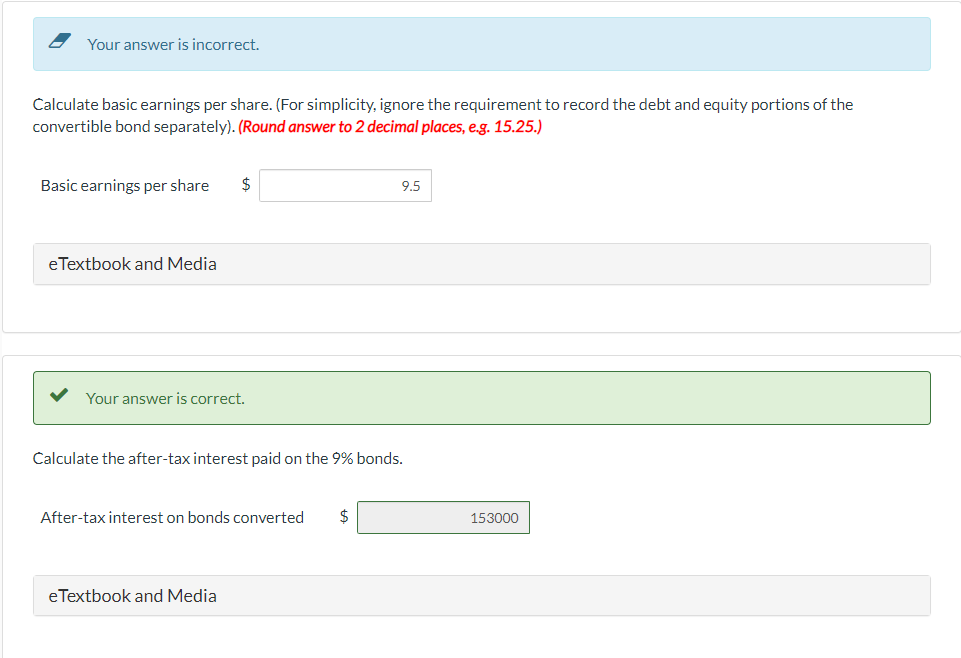Click 'Calculate basic earnings per share' question text
The width and height of the screenshot is (961, 658).
[x=443, y=116]
